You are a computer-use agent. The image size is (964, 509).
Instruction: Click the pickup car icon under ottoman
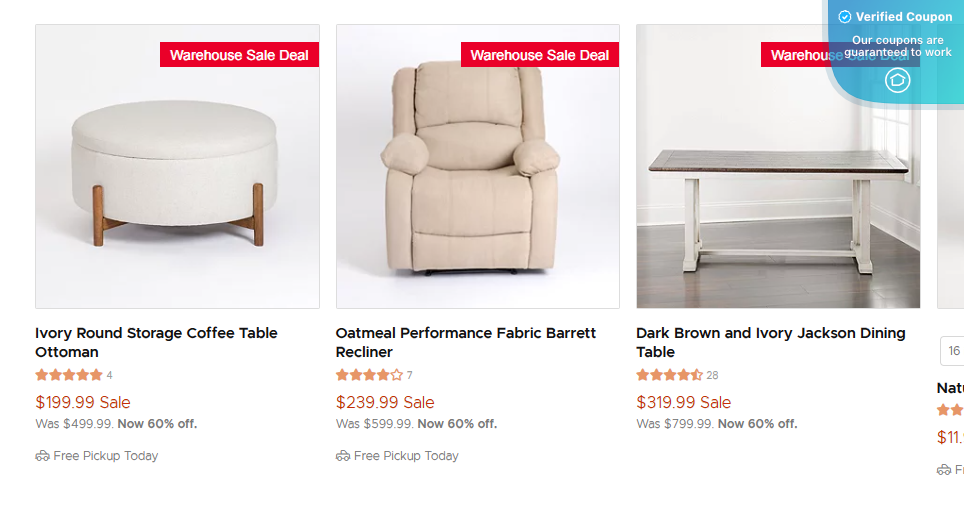click(42, 456)
